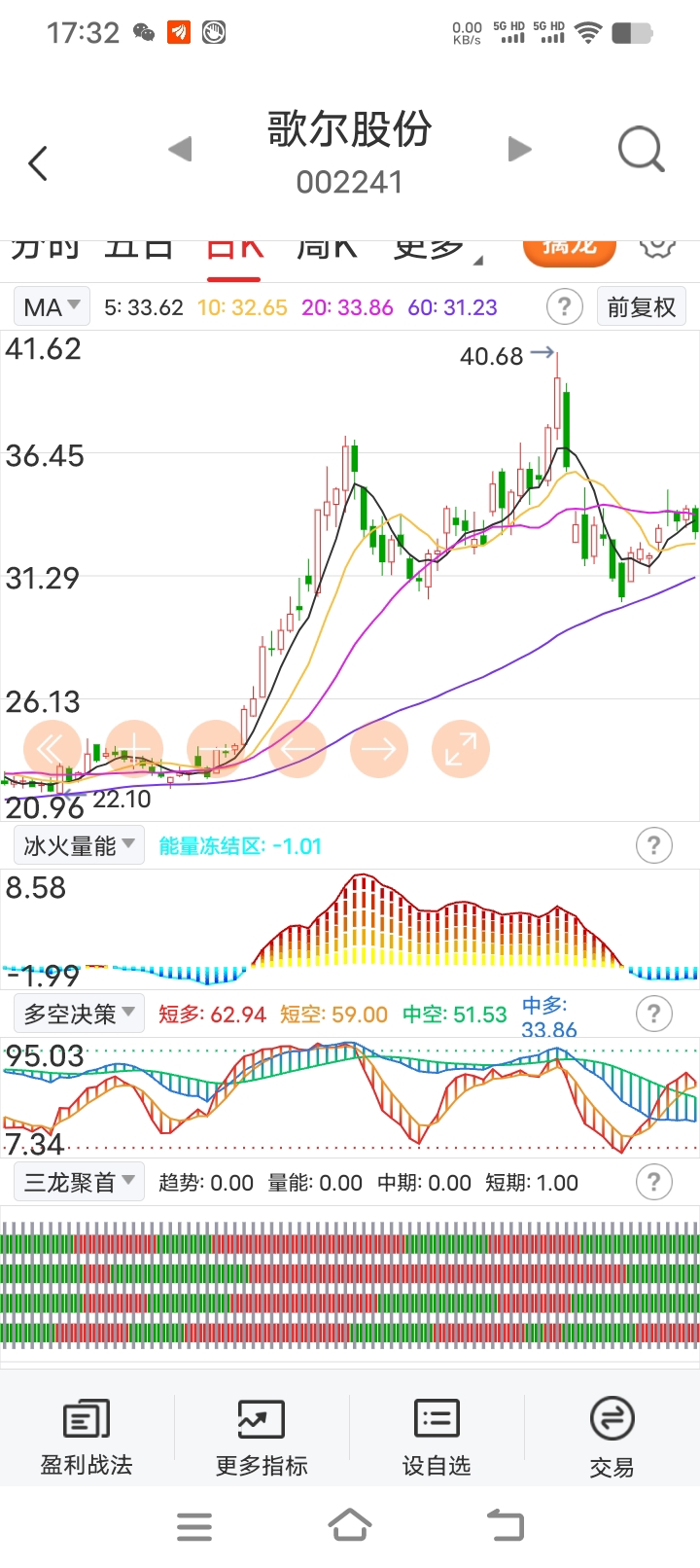The height and width of the screenshot is (1568, 700).
Task: Tap the 前复权 adjustment button
Action: pyautogui.click(x=641, y=306)
